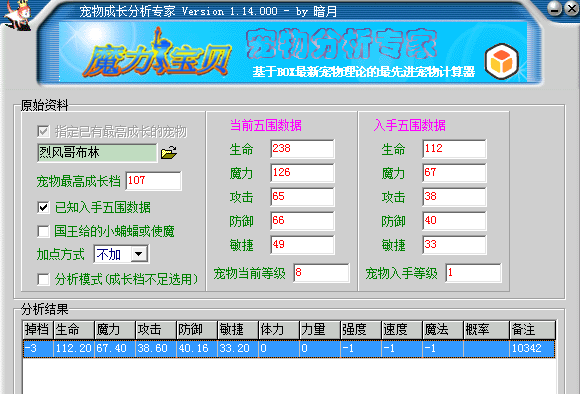Click the 宠物最高成长档 field showing 107
The width and height of the screenshot is (580, 394).
(154, 181)
